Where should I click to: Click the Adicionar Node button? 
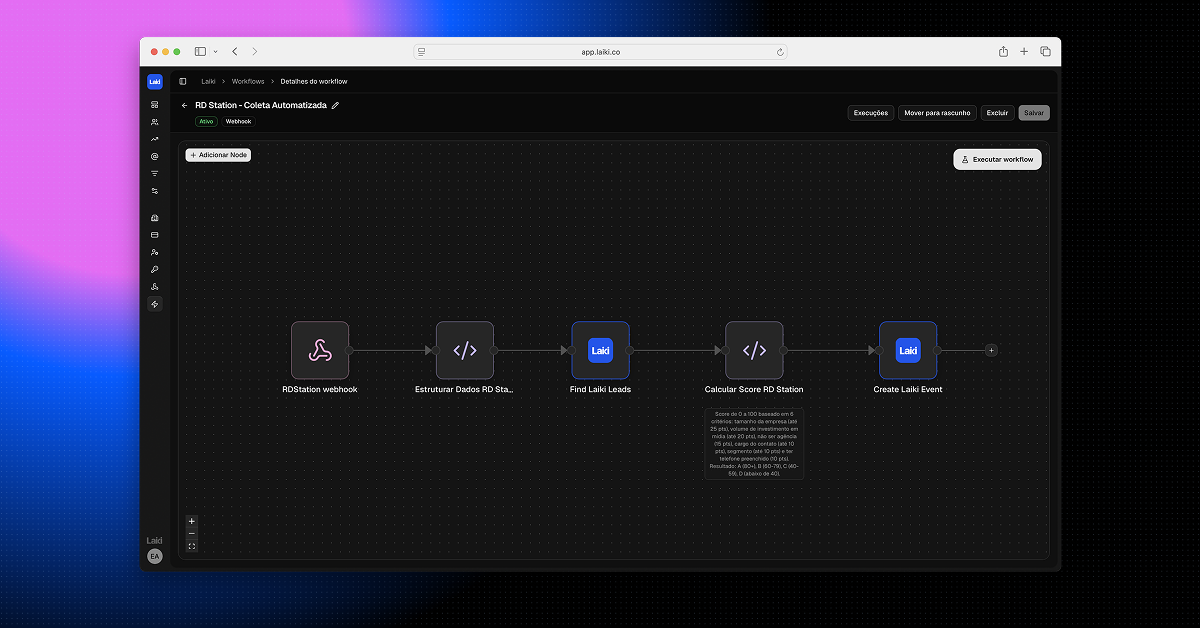point(218,155)
